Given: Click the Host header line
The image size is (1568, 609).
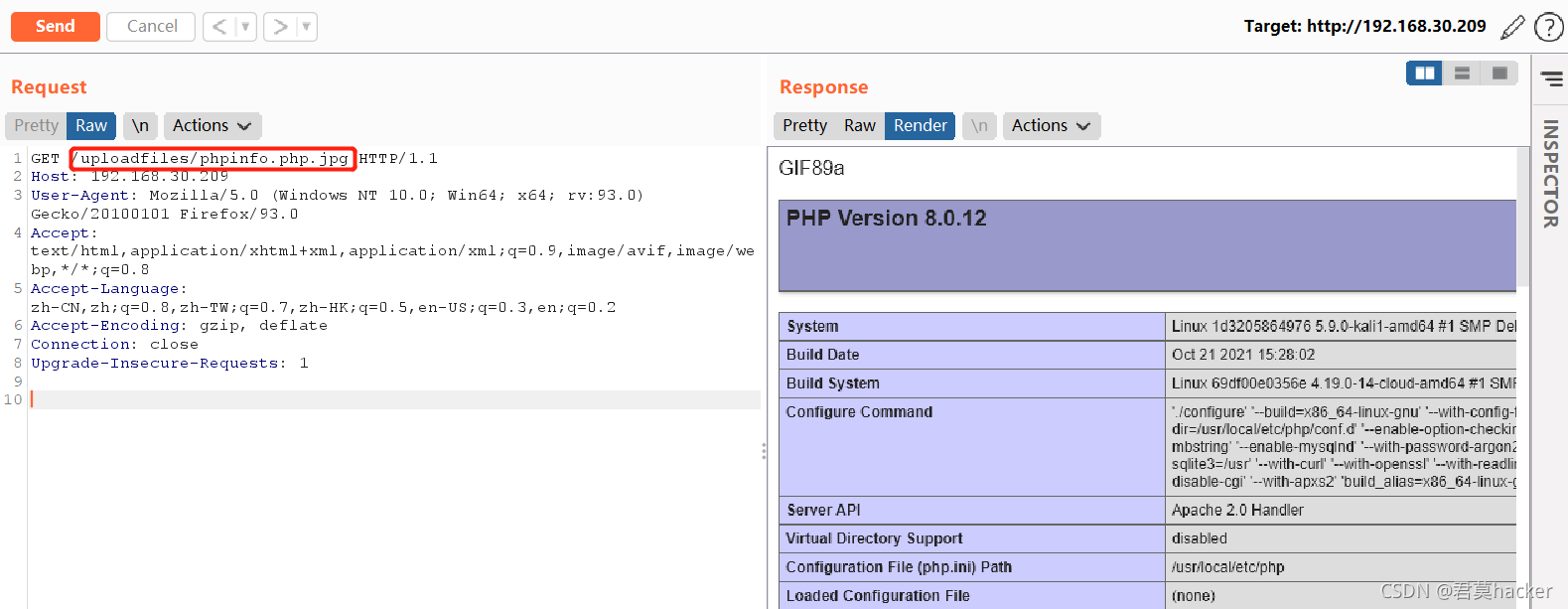Looking at the screenshot, I should pos(129,177).
